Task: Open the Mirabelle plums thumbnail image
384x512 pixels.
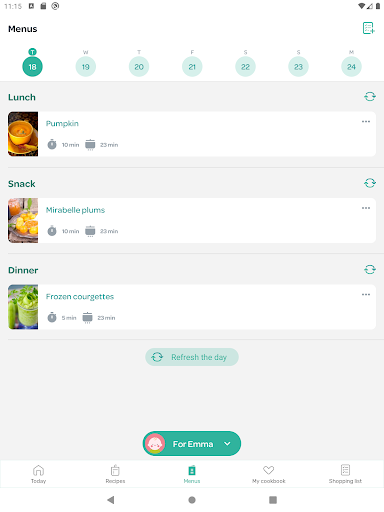Action: point(23,220)
